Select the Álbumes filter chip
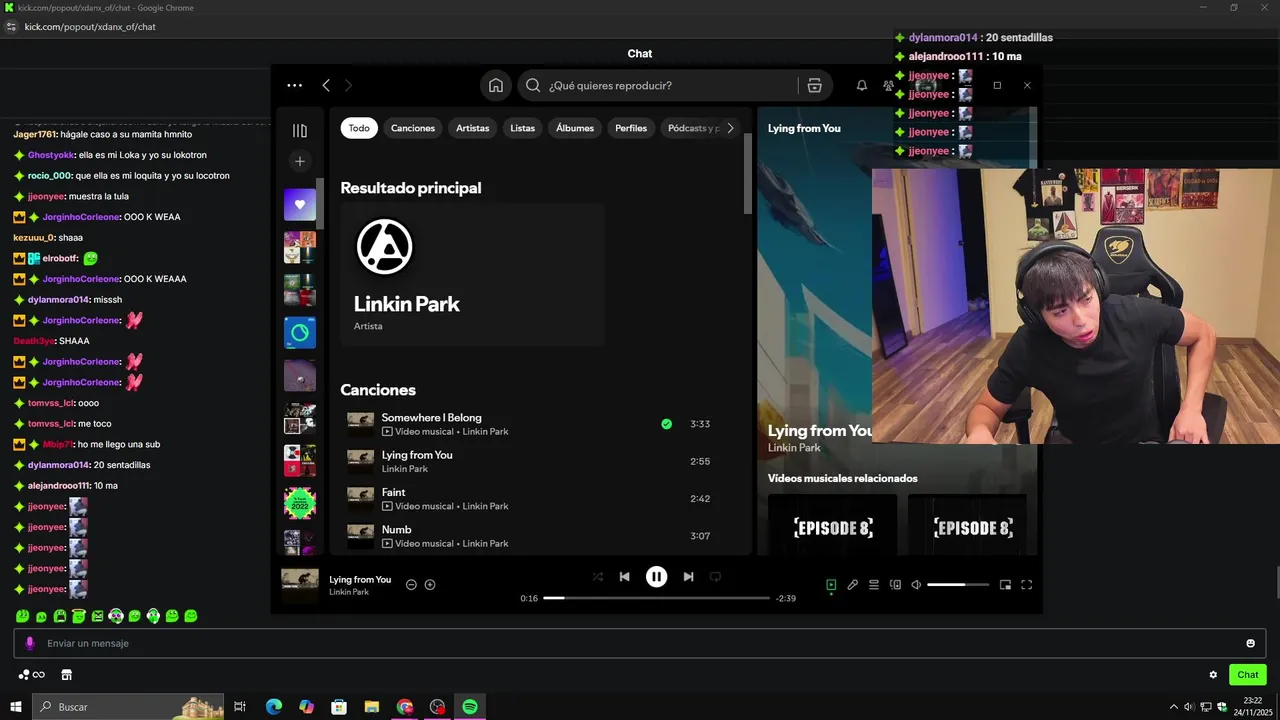 pyautogui.click(x=575, y=128)
